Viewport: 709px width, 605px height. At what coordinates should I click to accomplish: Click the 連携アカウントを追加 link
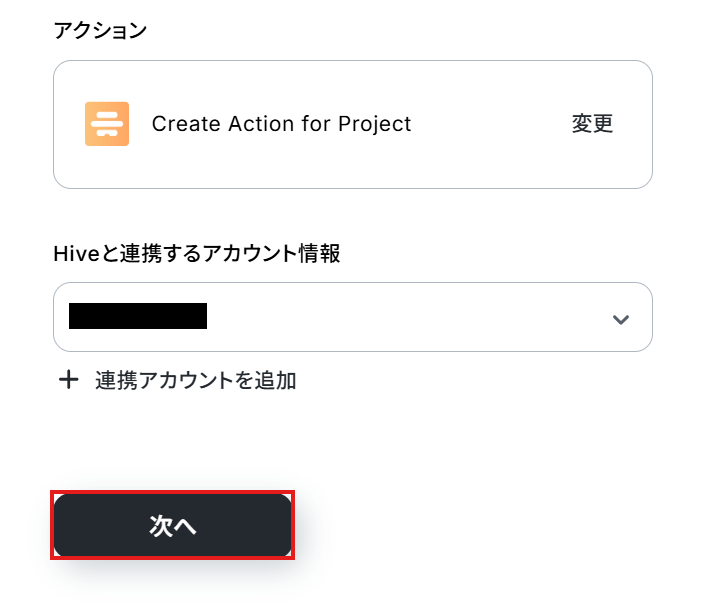pyautogui.click(x=195, y=380)
